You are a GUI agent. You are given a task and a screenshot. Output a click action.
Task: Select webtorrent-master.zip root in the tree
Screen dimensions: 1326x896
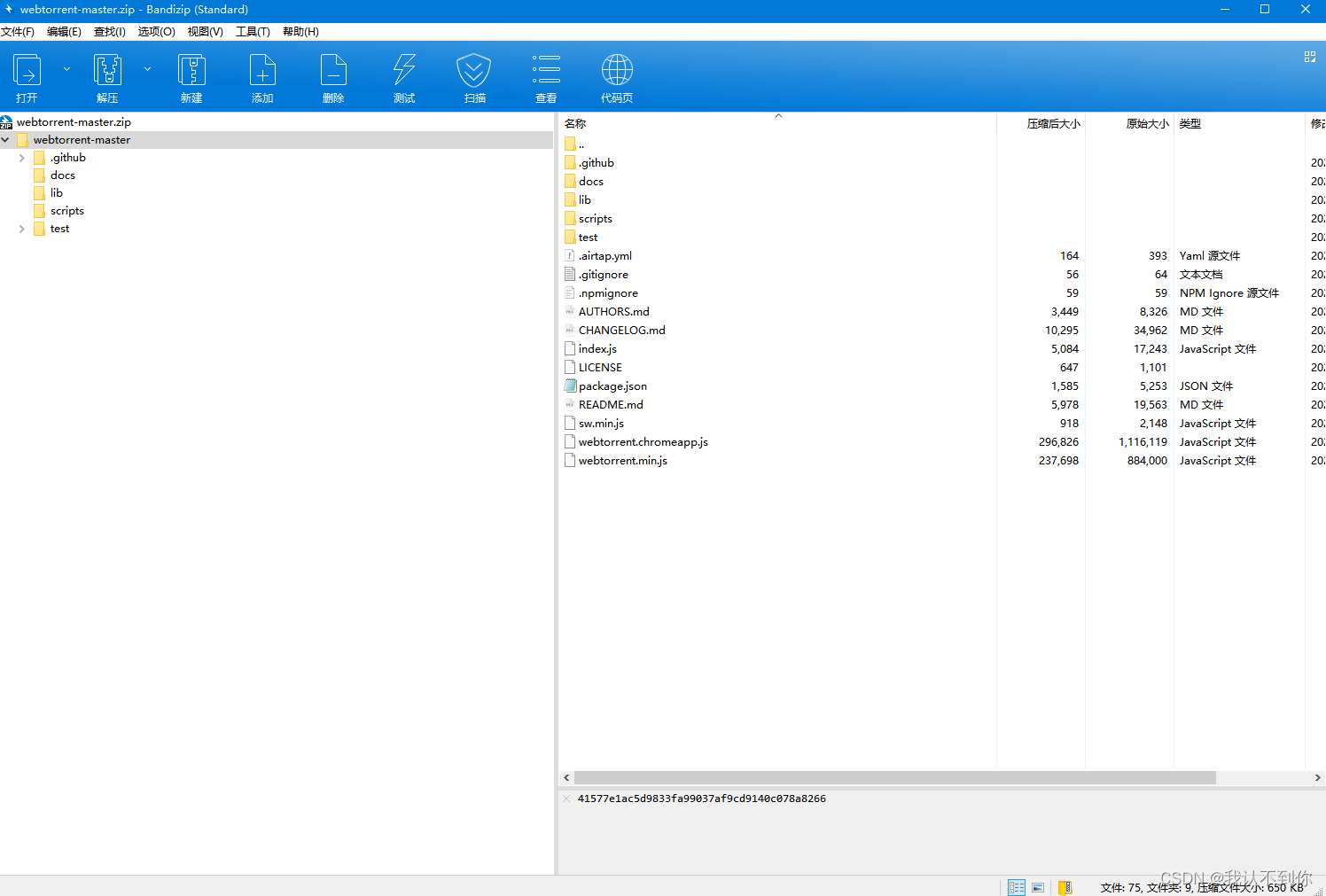point(74,122)
